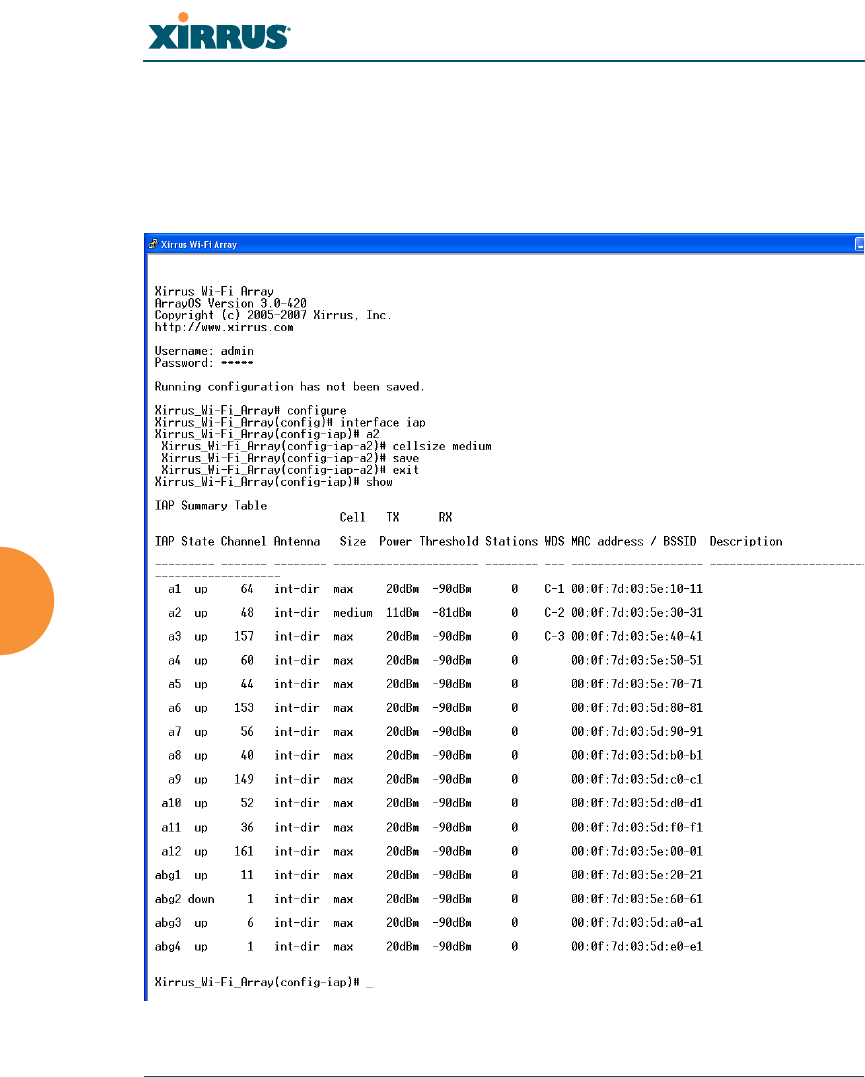Click channel '161' in the a12 row

pos(244,852)
